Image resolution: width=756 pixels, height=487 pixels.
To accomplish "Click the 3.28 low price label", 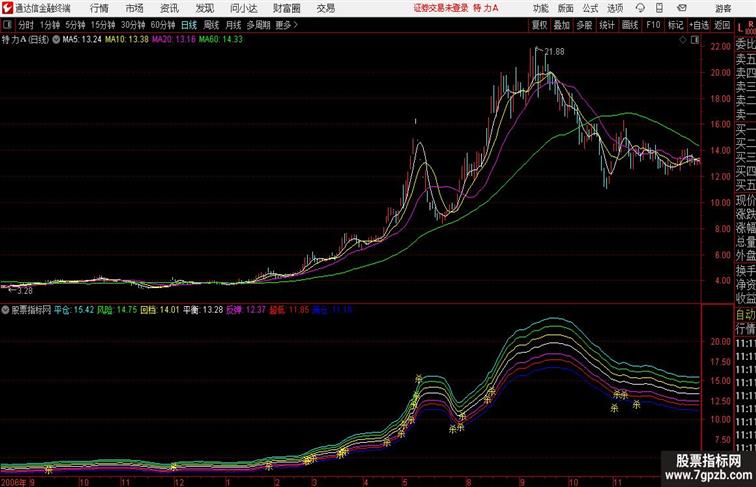I will point(24,291).
